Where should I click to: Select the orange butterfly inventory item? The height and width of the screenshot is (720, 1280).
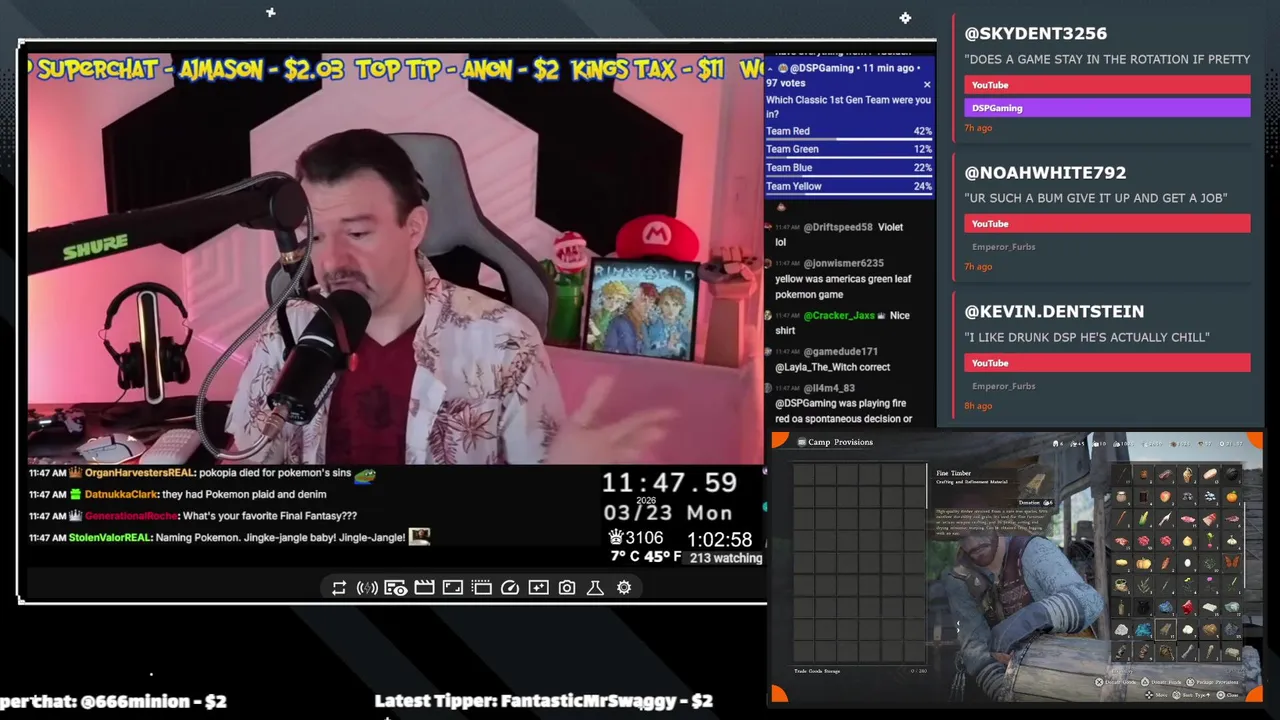(x=1232, y=563)
